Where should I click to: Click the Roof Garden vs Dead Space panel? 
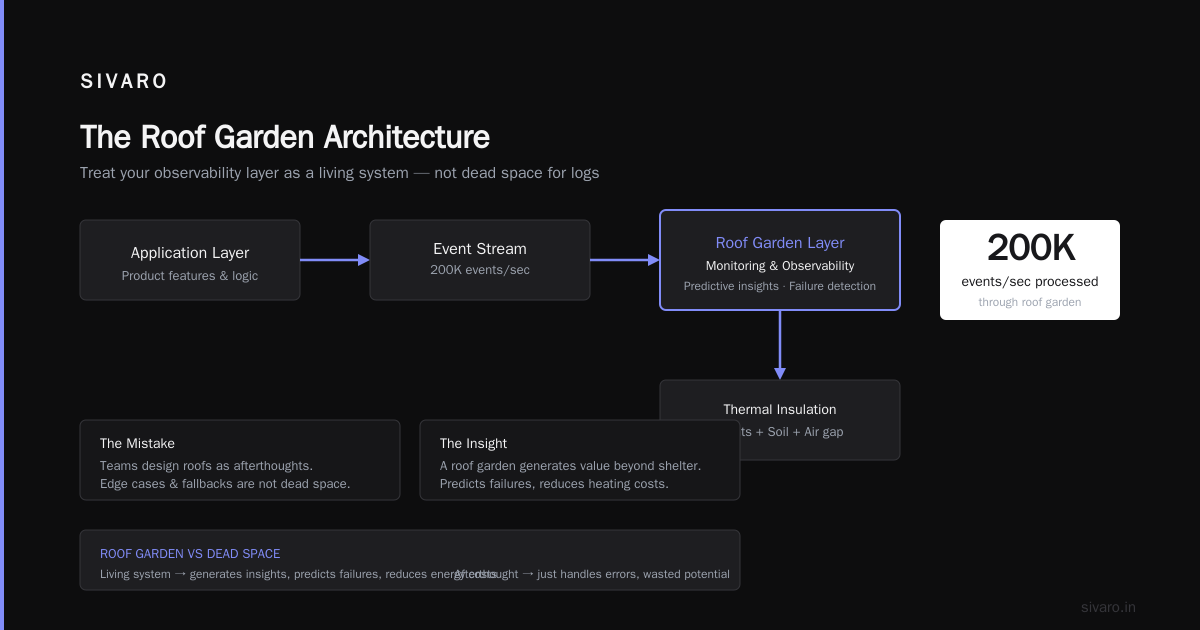click(x=410, y=560)
